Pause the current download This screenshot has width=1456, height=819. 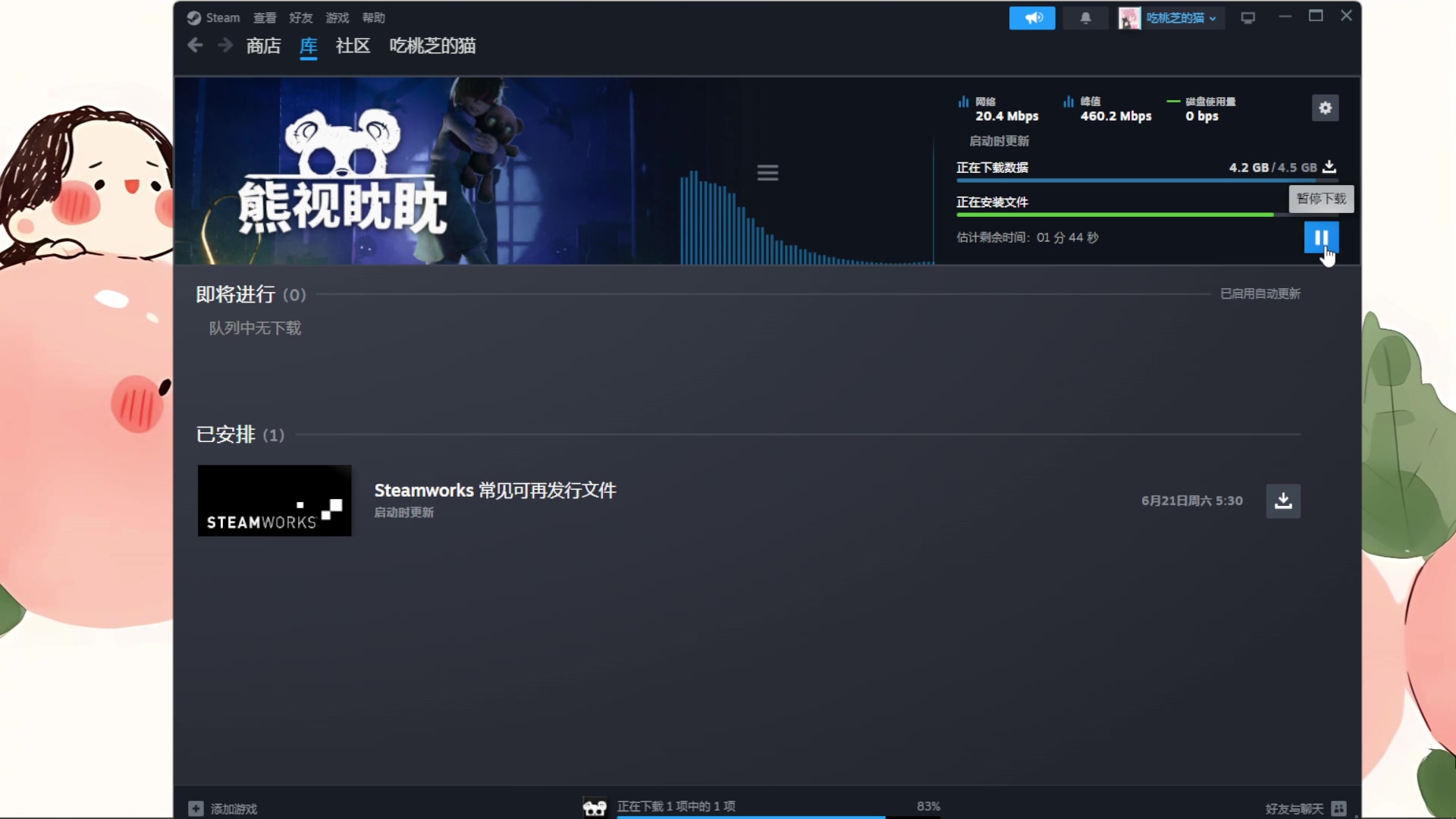click(x=1321, y=237)
